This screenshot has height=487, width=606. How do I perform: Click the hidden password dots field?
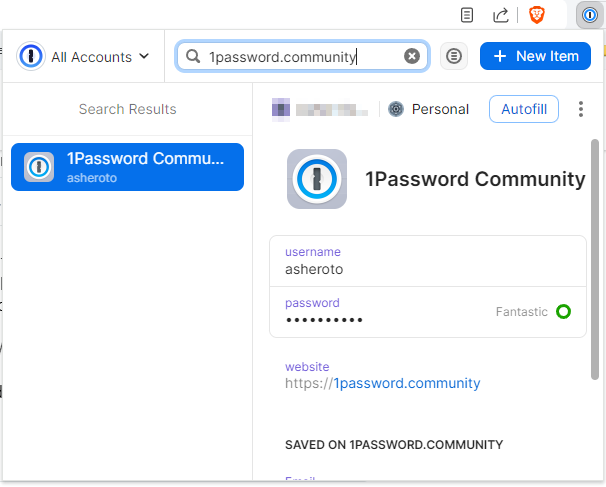324,320
